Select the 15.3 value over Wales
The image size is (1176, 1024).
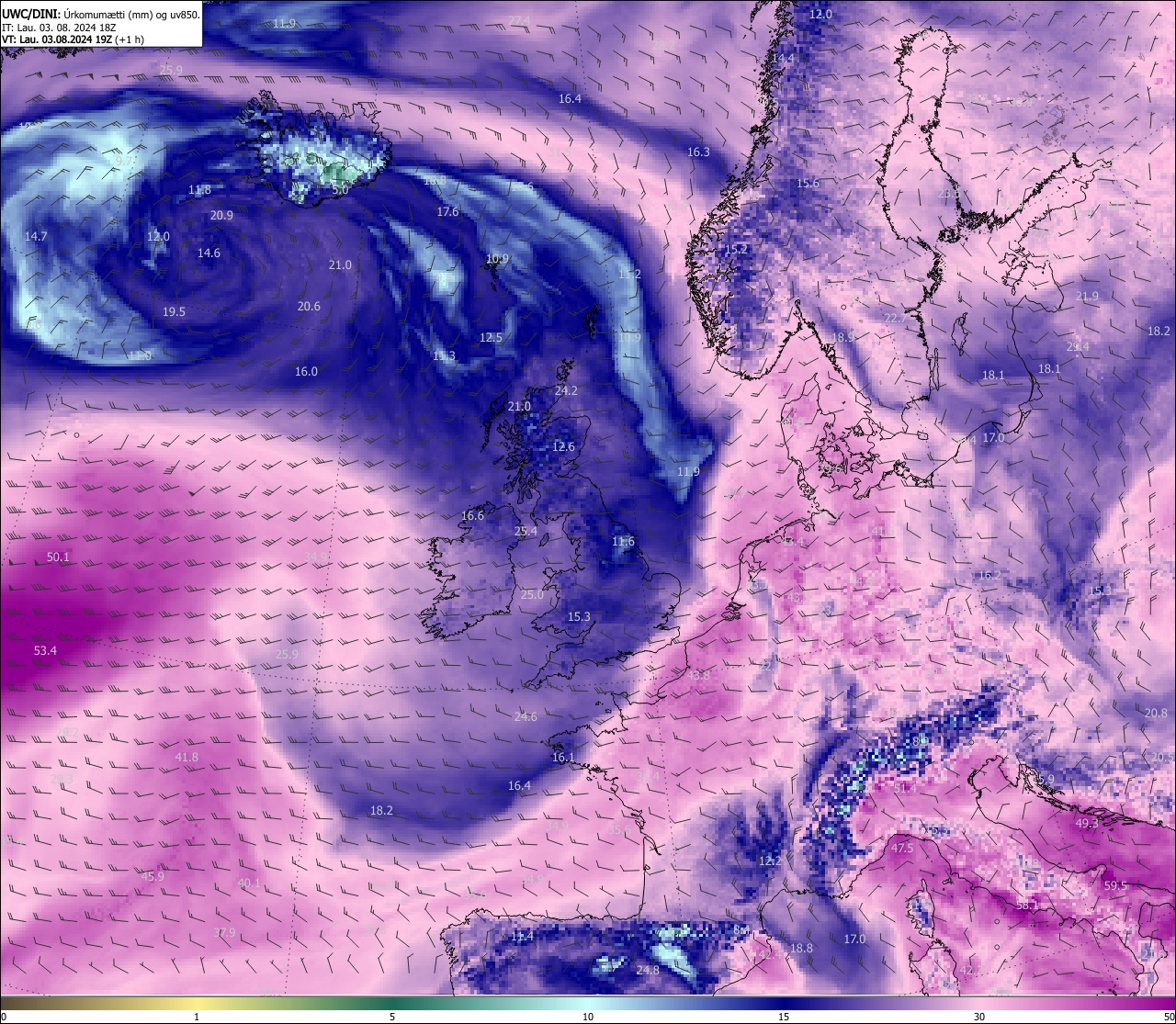pyautogui.click(x=579, y=616)
